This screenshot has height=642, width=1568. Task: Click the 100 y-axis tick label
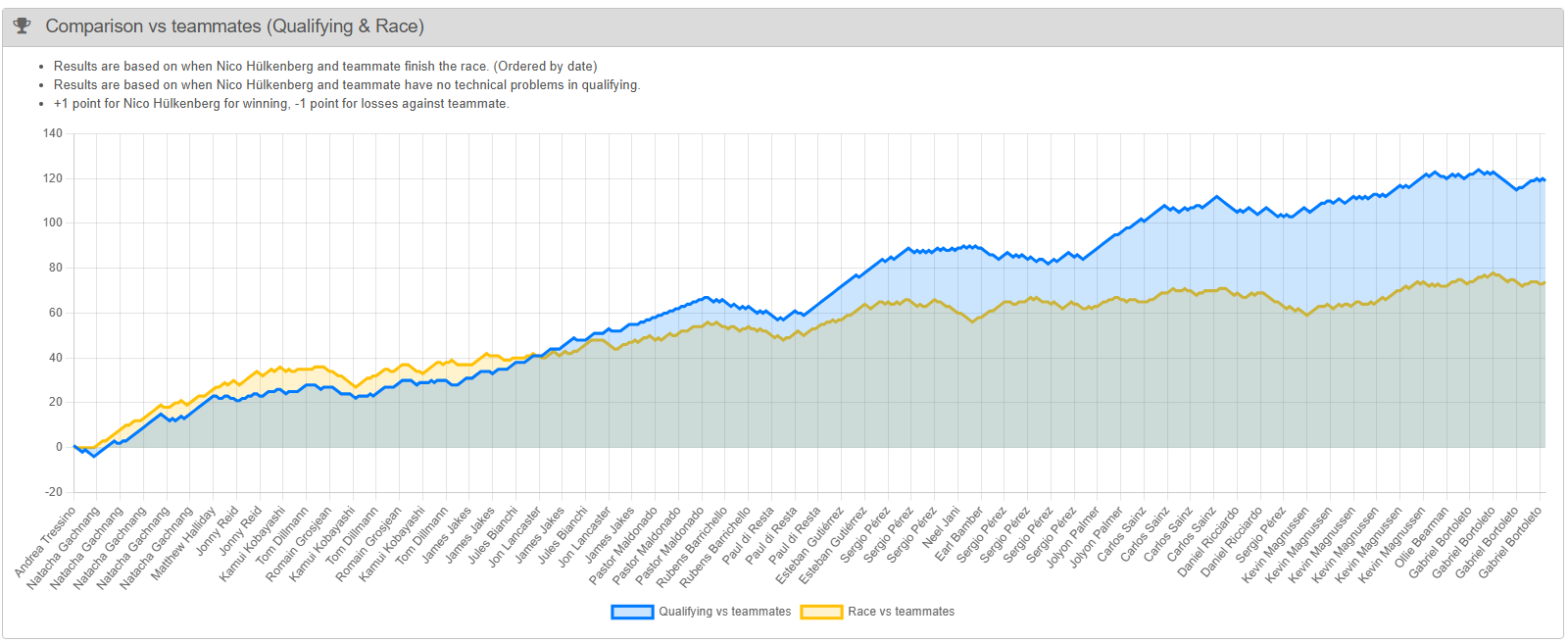(53, 222)
